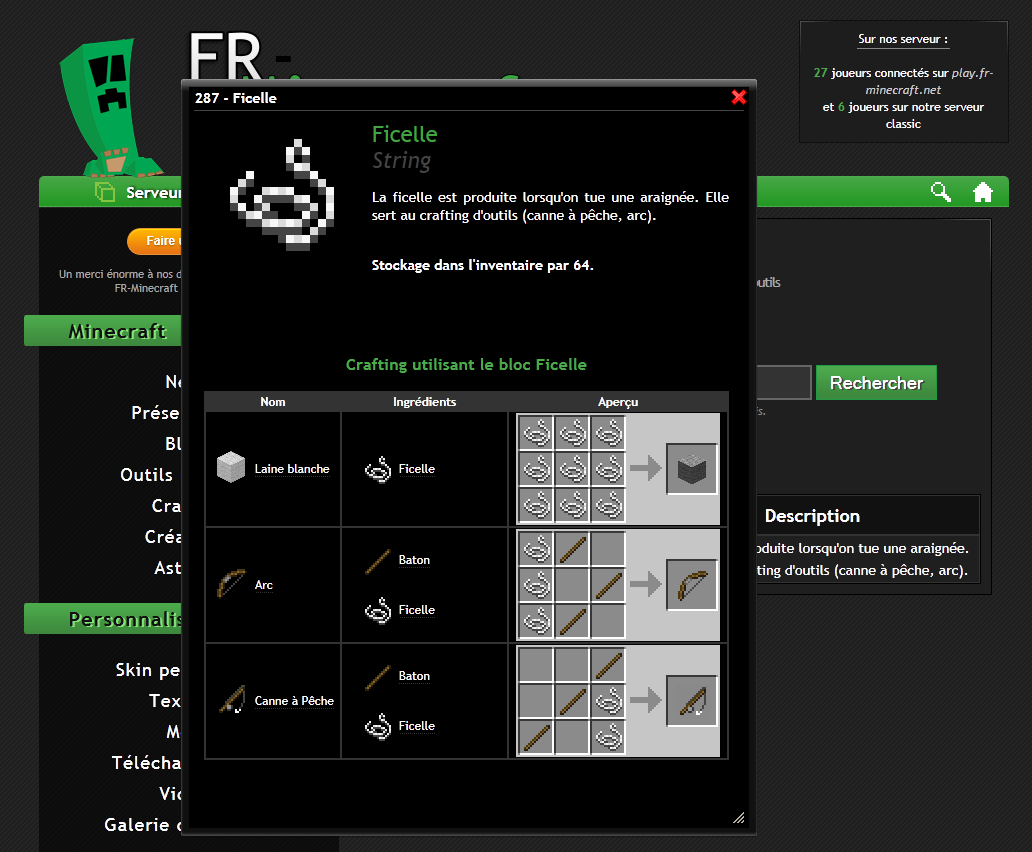Open the Ficelle link in Canne à Pêche row
Image resolution: width=1032 pixels, height=852 pixels.
click(417, 726)
